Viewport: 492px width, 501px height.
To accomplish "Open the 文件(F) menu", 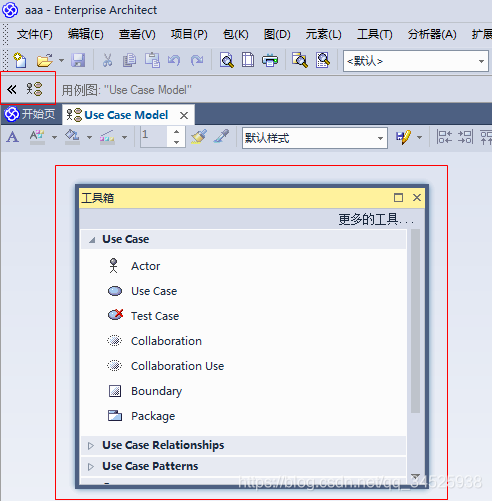I will 35,34.
